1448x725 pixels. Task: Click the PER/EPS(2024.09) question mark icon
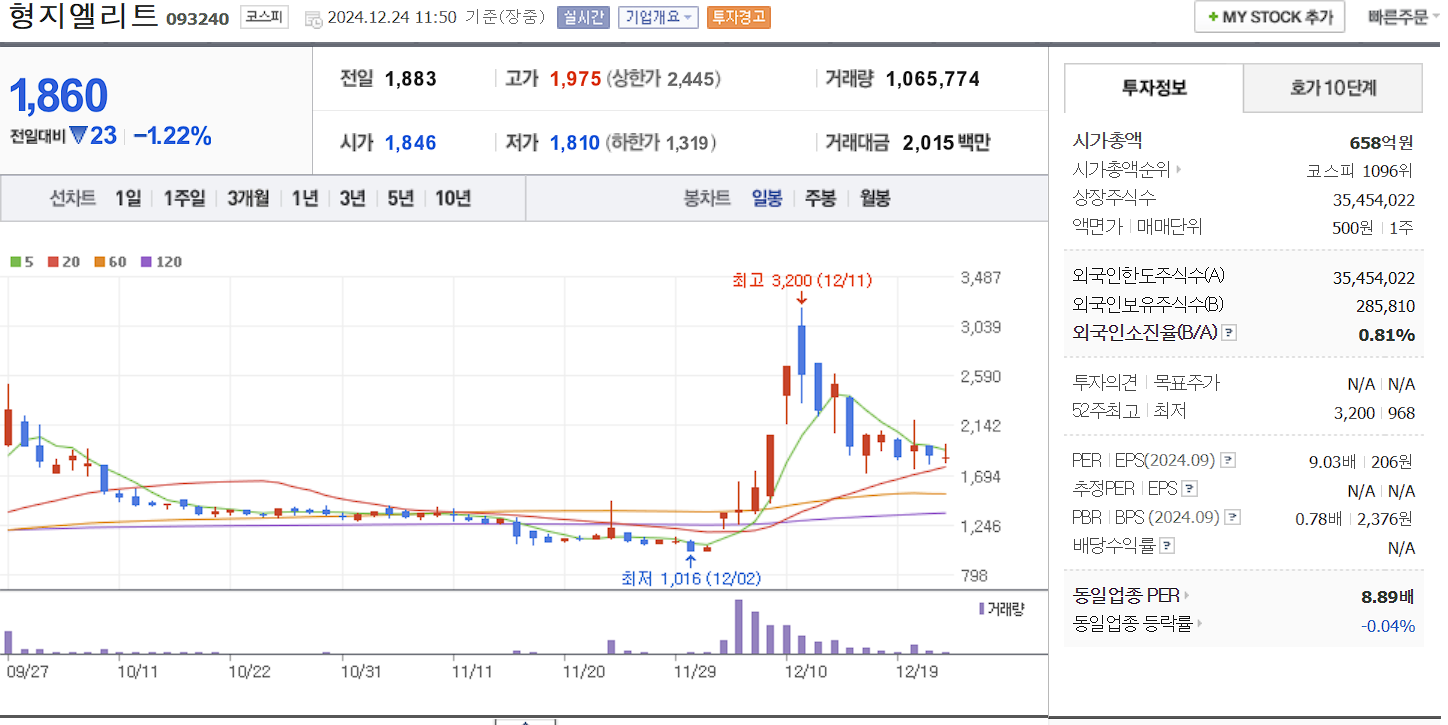(1228, 460)
